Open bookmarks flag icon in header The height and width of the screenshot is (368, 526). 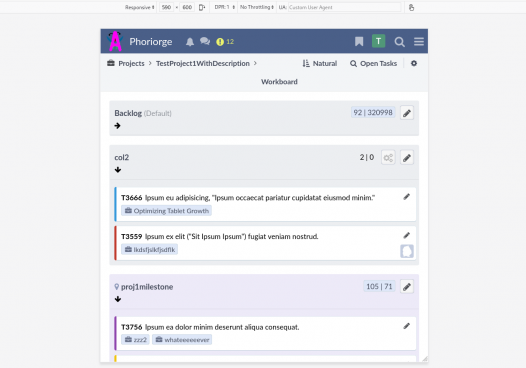(x=359, y=42)
